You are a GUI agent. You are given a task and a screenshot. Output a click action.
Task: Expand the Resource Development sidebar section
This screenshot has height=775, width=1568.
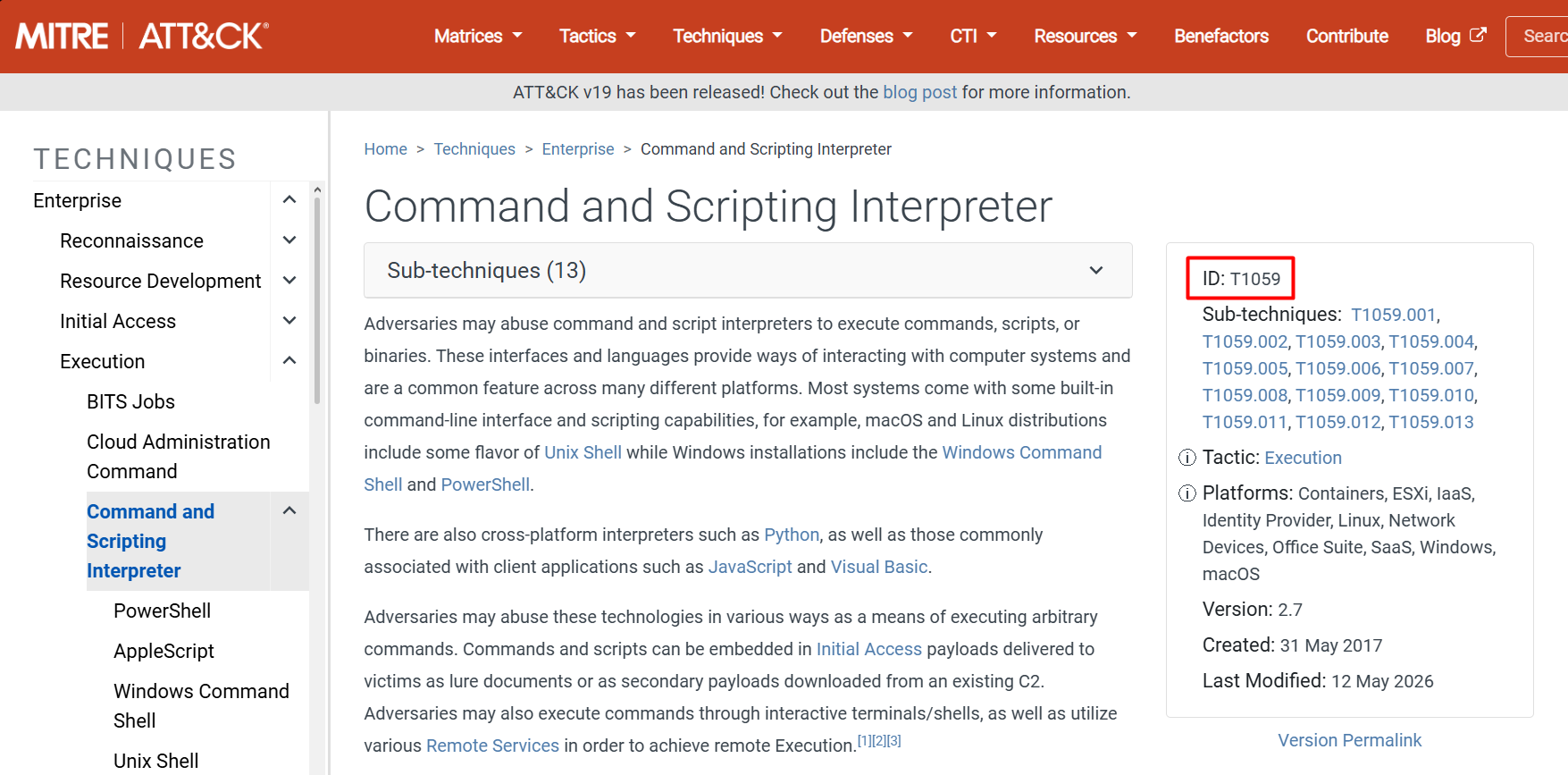[x=289, y=281]
